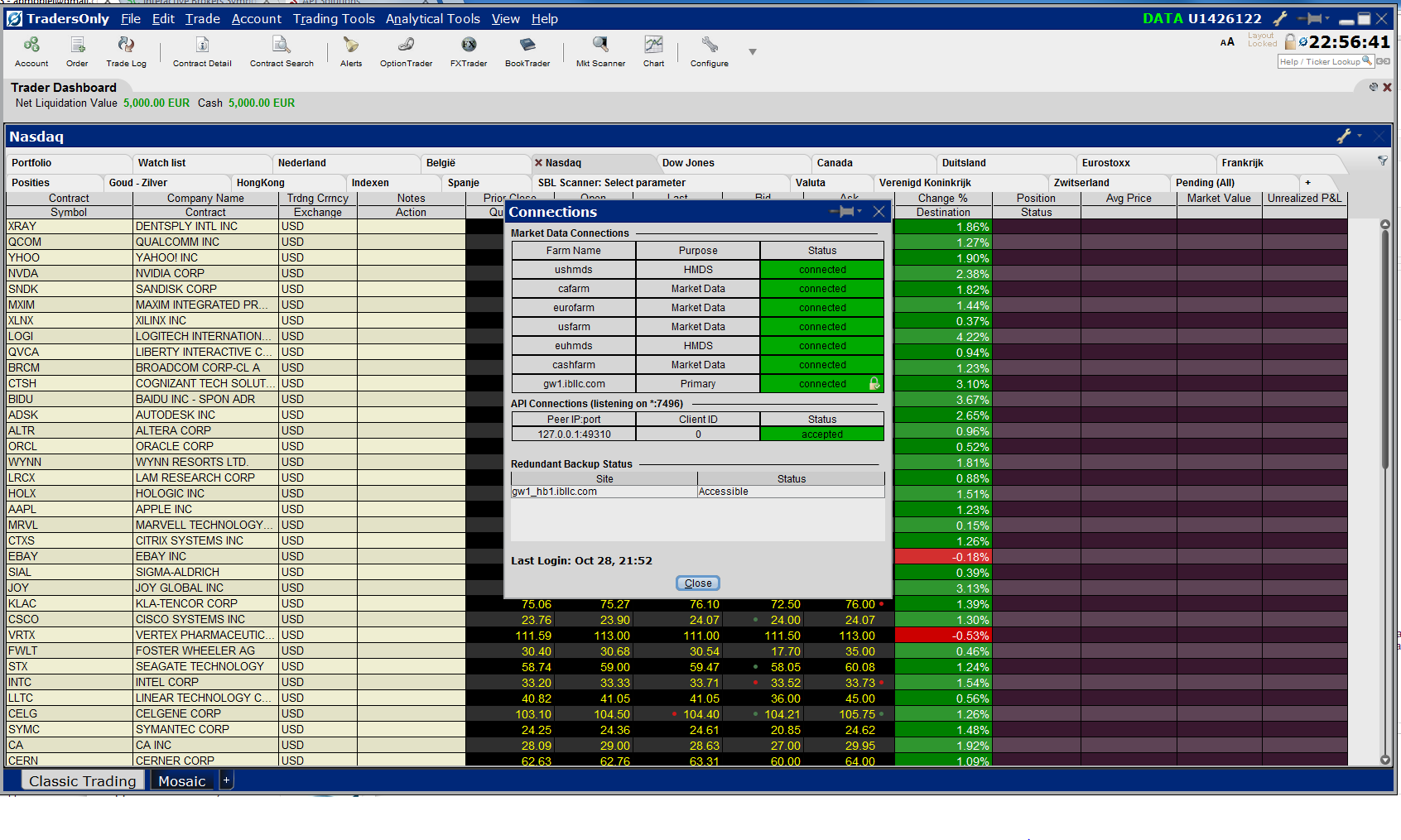Click the INTEL CORP company name cell
The width and height of the screenshot is (1401, 840).
pos(205,682)
